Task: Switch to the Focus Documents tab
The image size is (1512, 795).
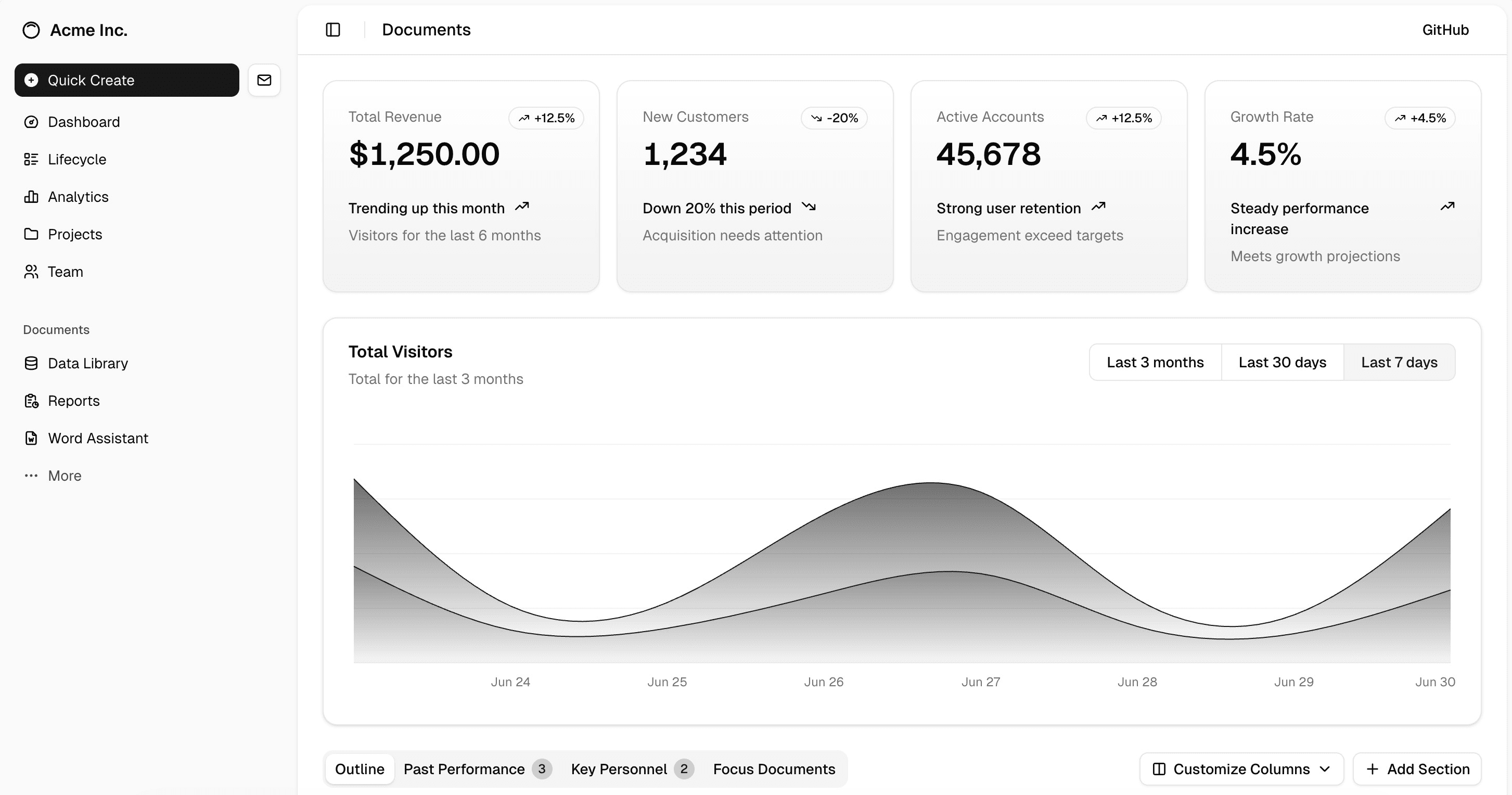Action: (x=774, y=768)
